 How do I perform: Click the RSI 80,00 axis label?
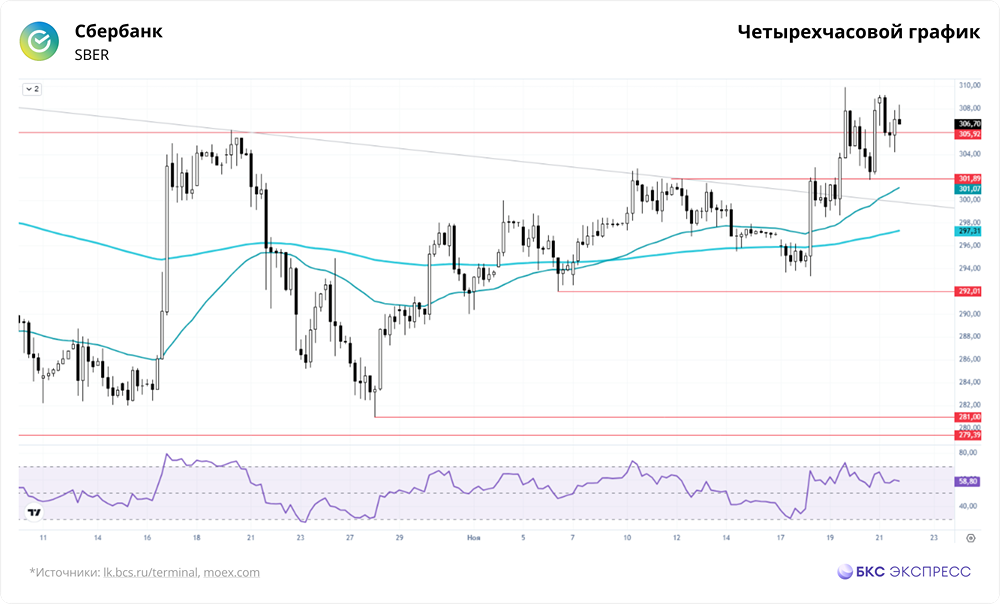coord(967,452)
